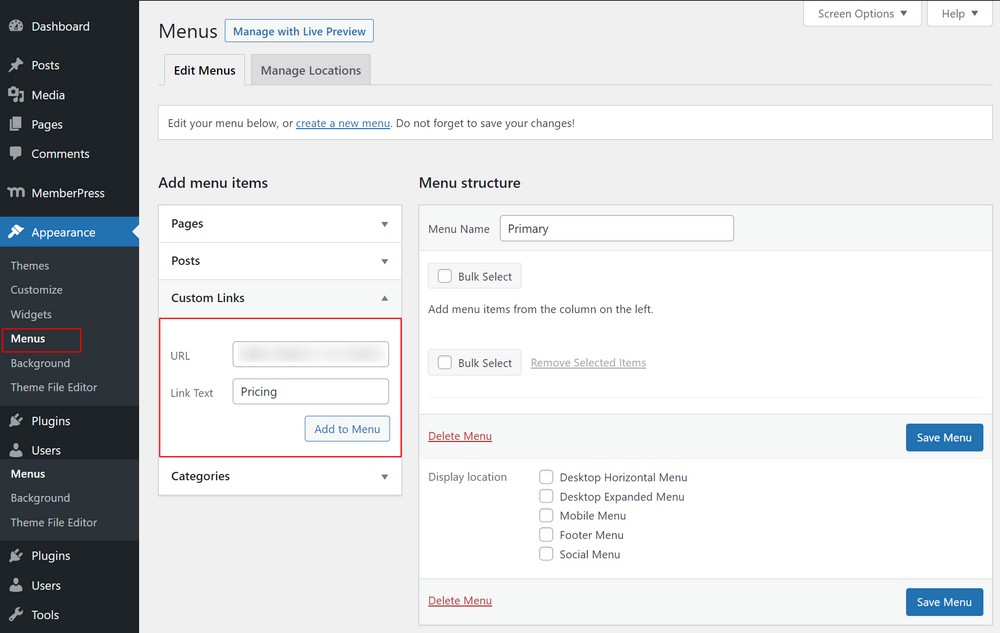Click the blurred URL input field
This screenshot has width=1000, height=633.
pos(311,354)
